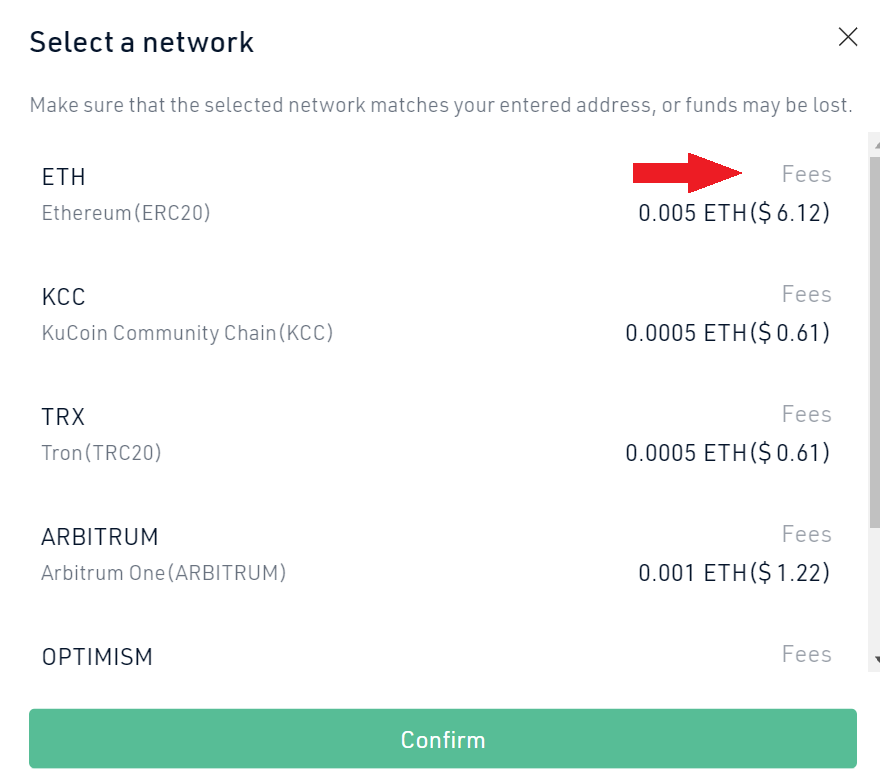The width and height of the screenshot is (880, 781).
Task: Select the ARBITRUM network heading
Action: click(100, 537)
